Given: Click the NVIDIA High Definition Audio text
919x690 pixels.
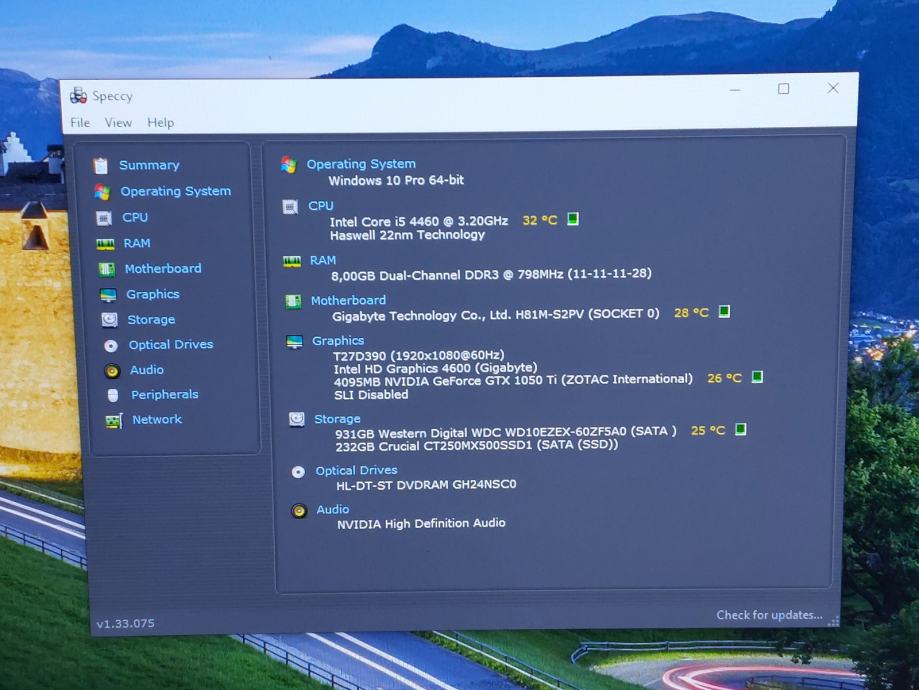Looking at the screenshot, I should 421,524.
